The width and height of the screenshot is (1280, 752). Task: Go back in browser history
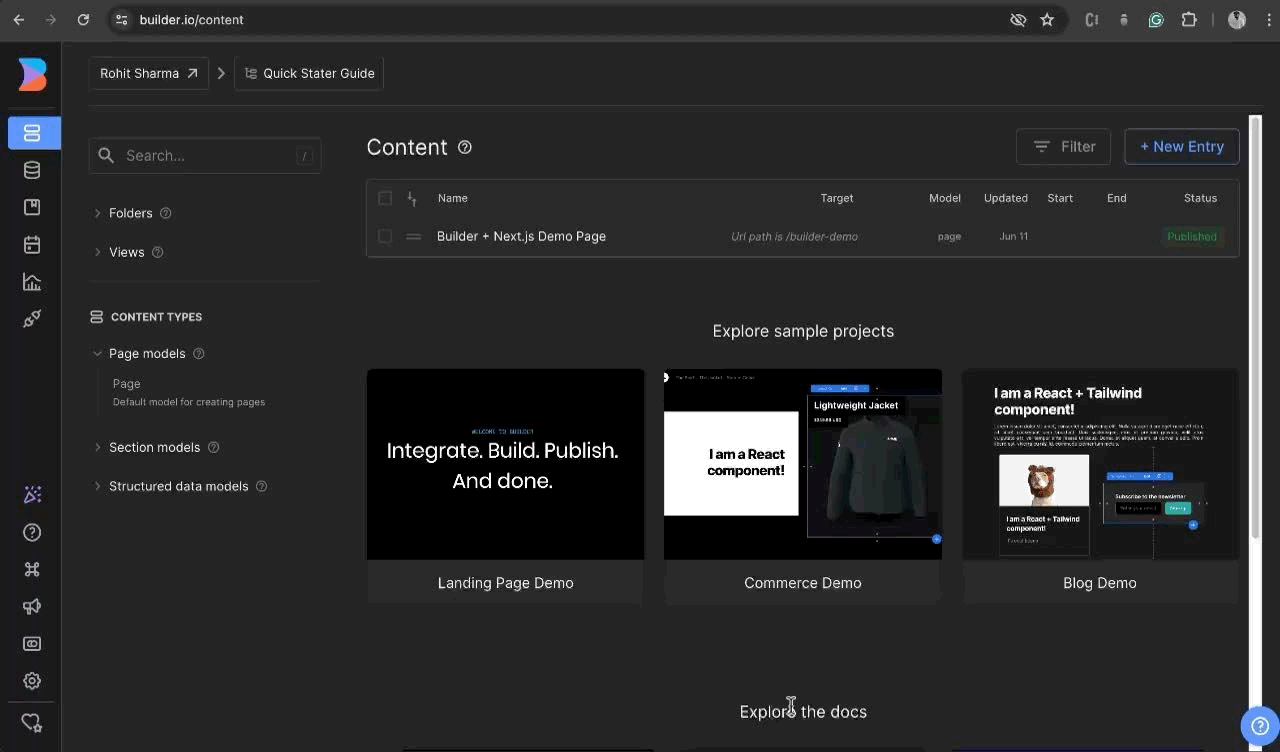coord(19,20)
